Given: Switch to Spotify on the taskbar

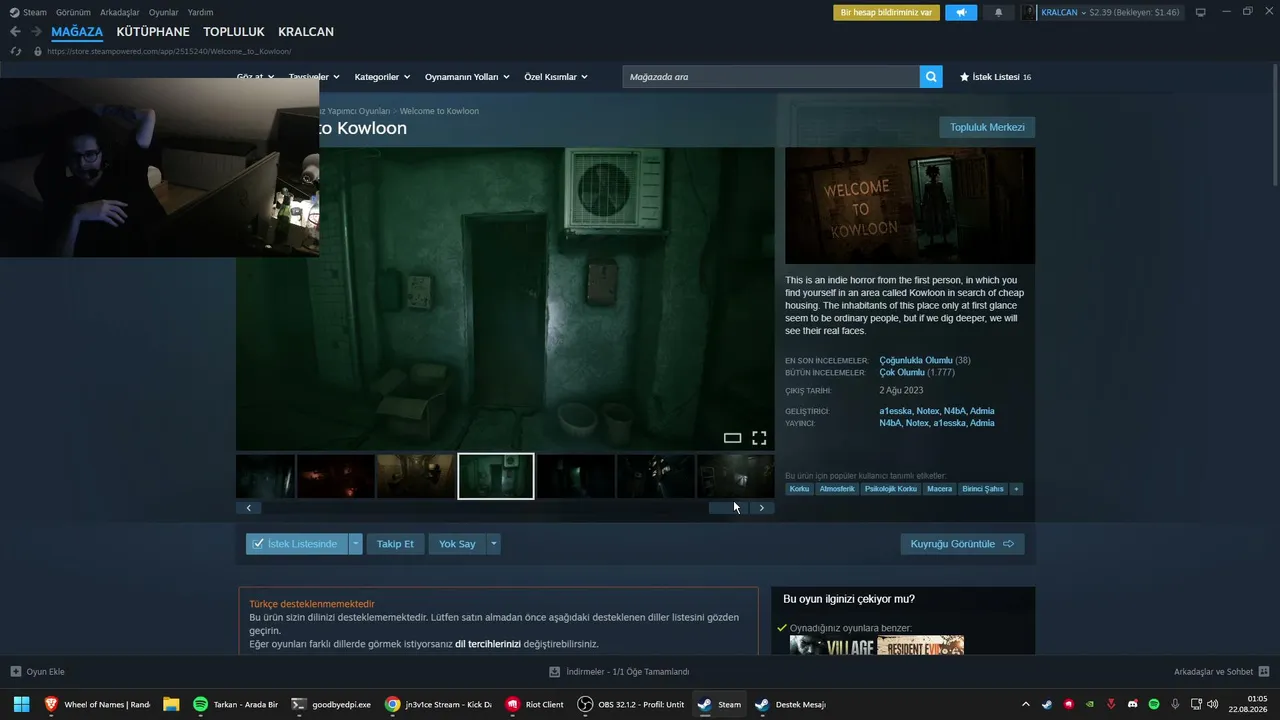Looking at the screenshot, I should click(x=236, y=704).
